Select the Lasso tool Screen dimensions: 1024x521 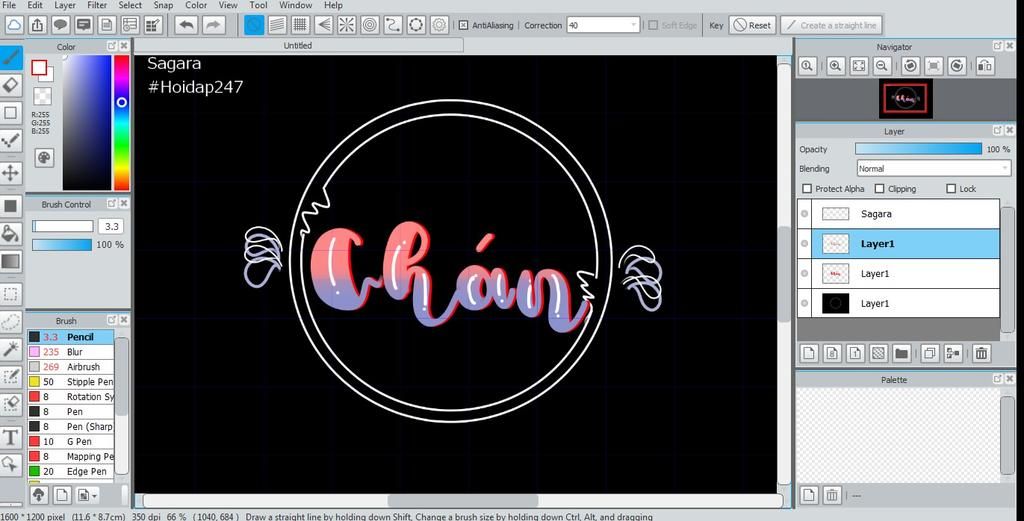pyautogui.click(x=10, y=322)
